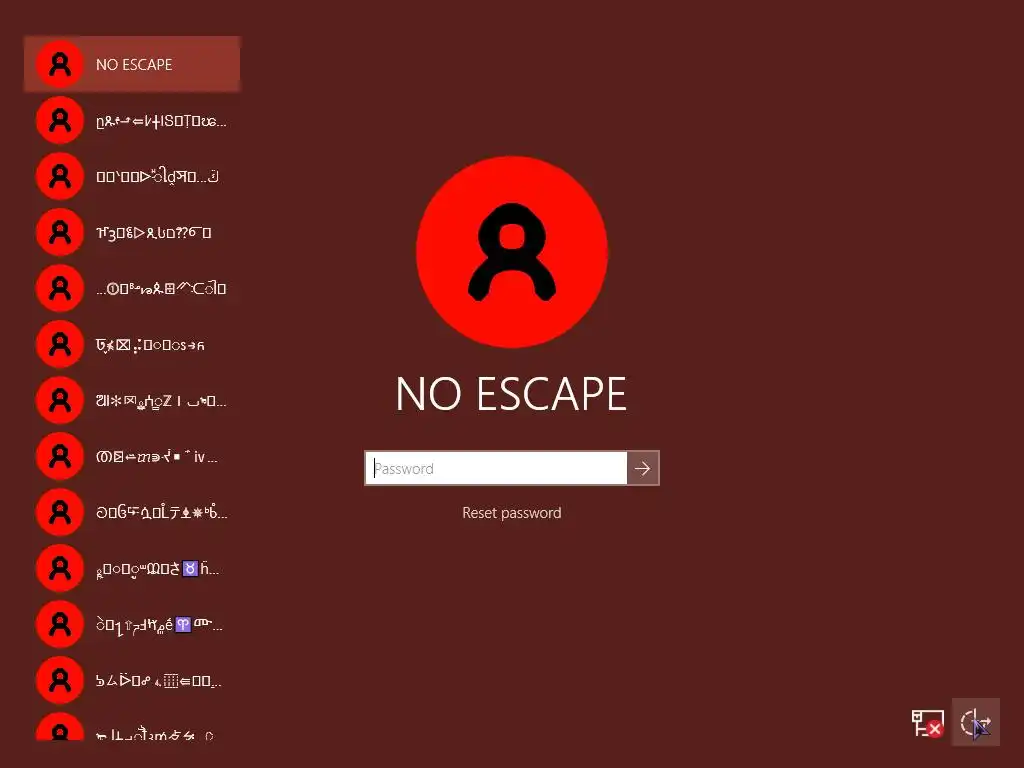Click the avatar of third user in list

click(x=59, y=176)
